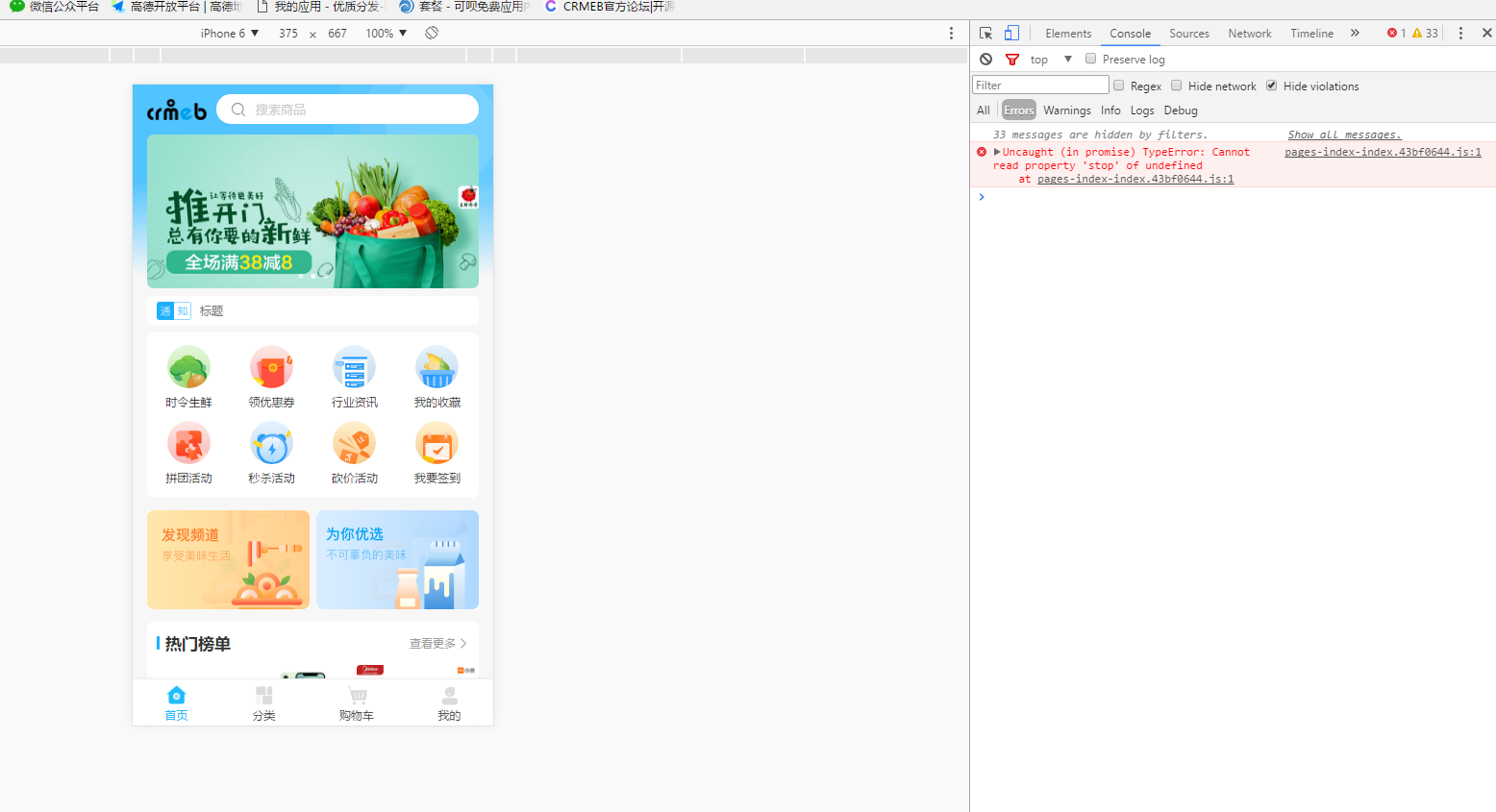Screen dimensions: 1496x812
Task: Select the Errors log level filter
Action: [1018, 111]
